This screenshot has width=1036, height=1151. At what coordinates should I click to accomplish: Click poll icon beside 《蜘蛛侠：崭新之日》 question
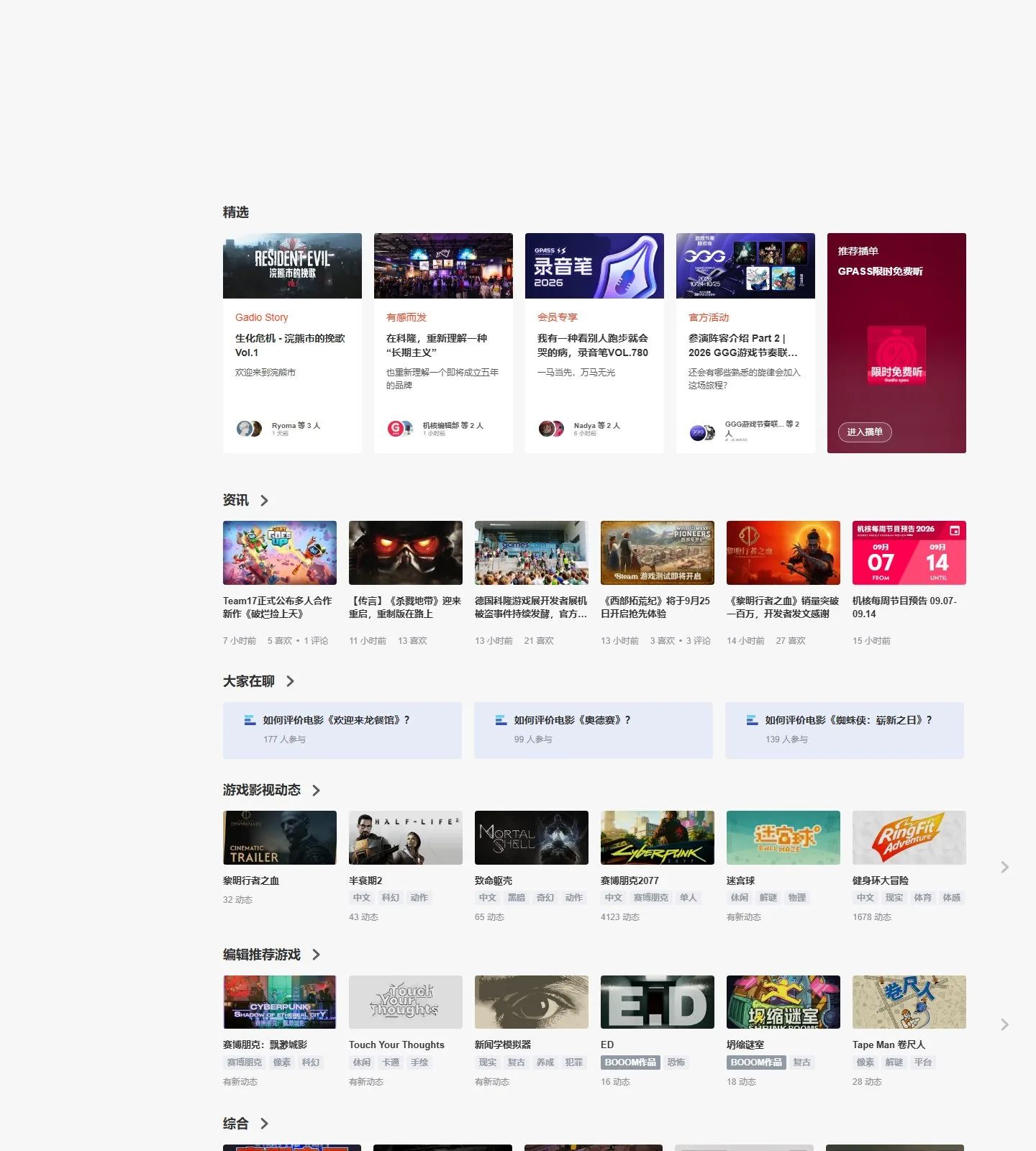pos(753,720)
